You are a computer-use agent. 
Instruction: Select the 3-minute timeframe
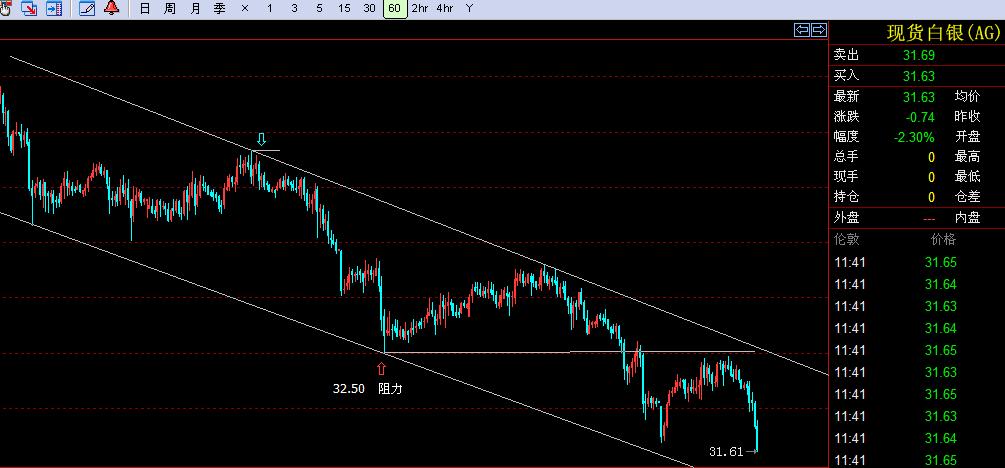click(x=294, y=8)
